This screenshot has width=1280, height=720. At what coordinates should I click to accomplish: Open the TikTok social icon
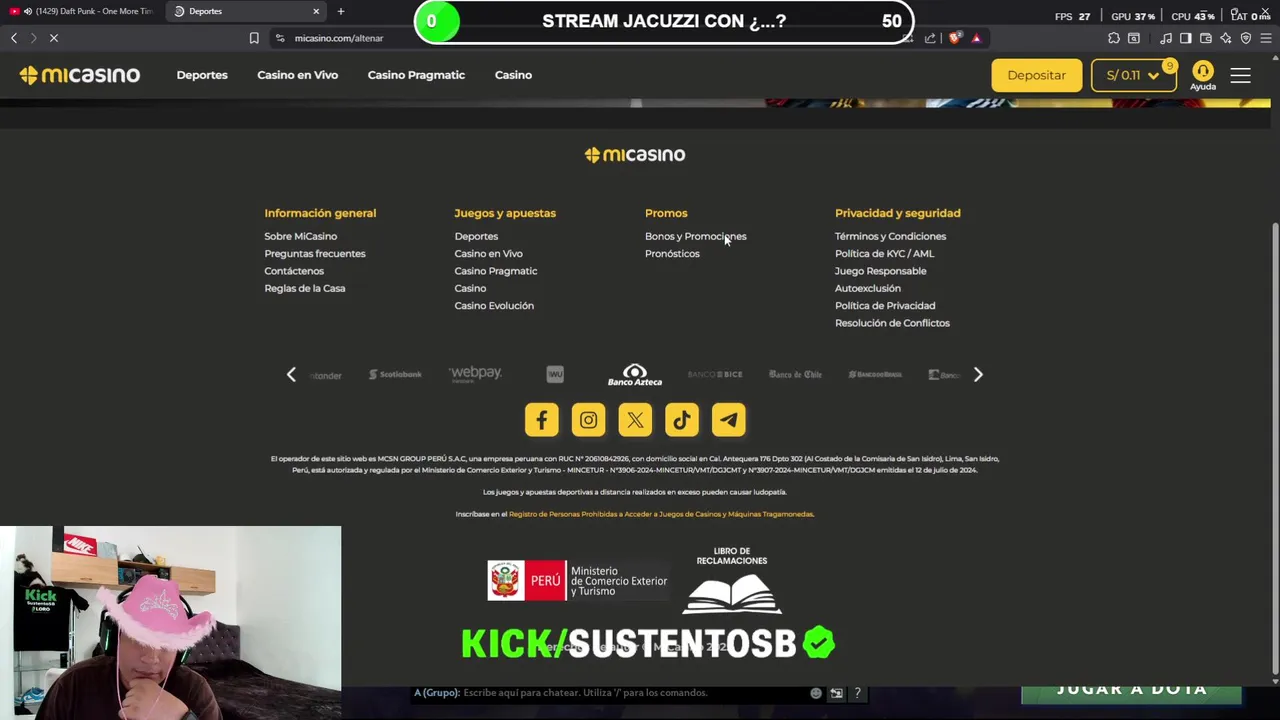pos(682,420)
